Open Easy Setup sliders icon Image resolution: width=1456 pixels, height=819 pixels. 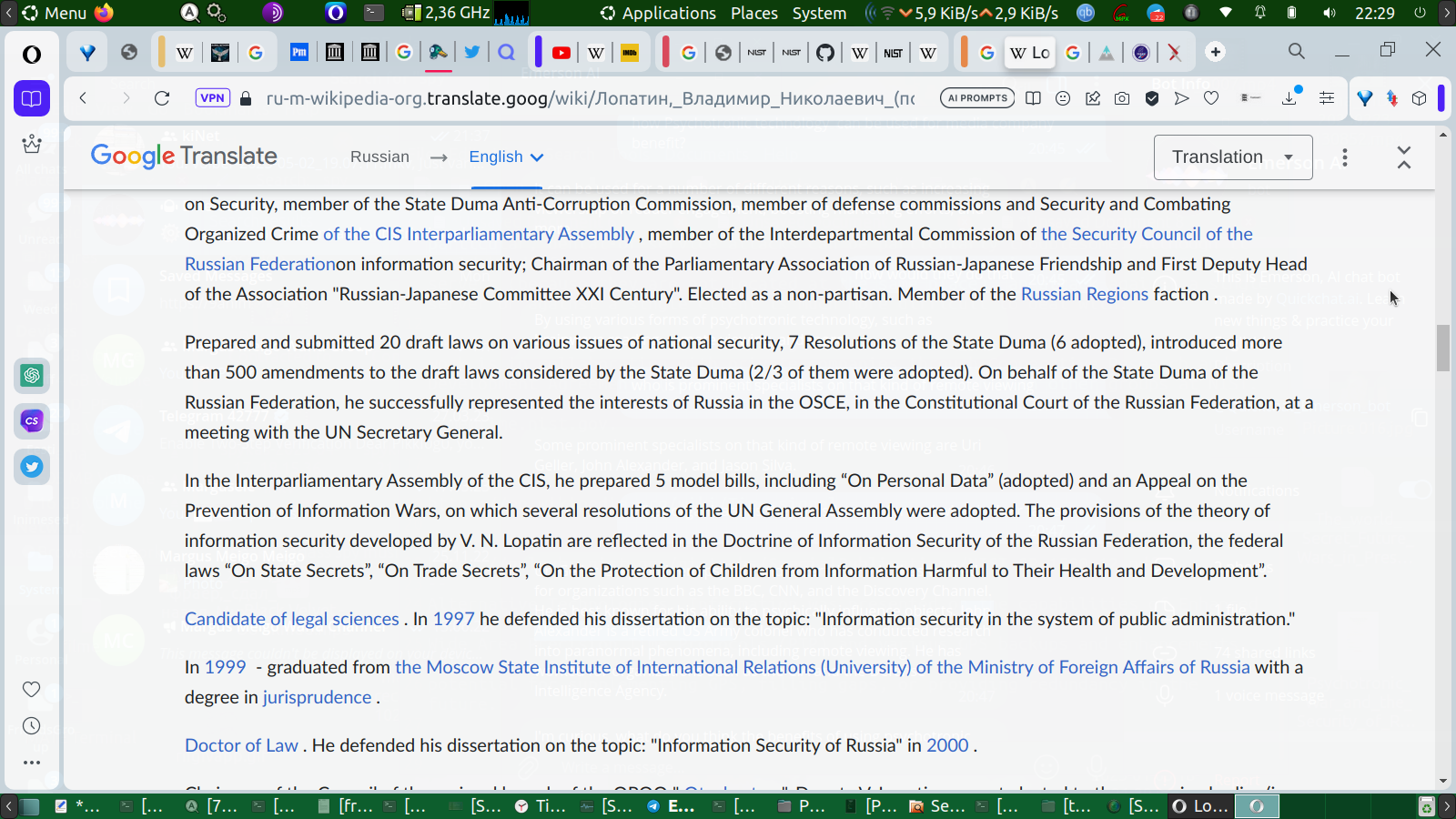[x=1327, y=98]
